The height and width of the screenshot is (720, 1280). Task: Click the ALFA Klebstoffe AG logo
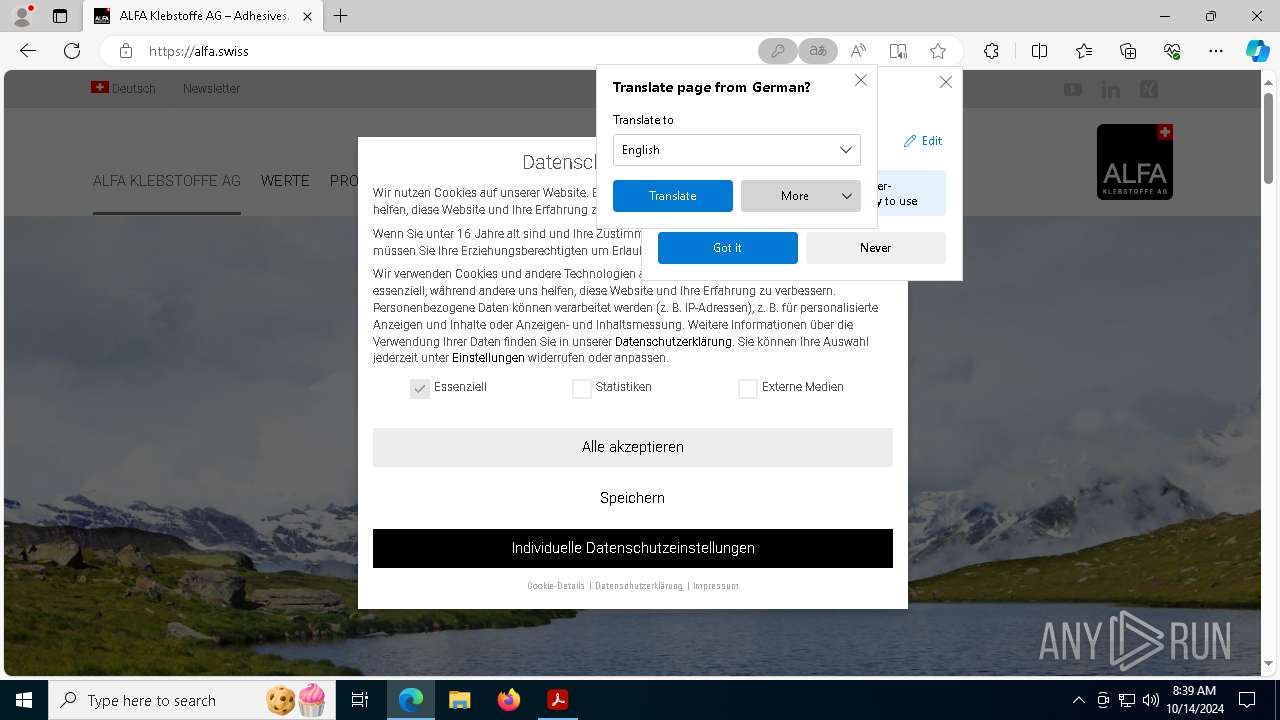click(1135, 162)
